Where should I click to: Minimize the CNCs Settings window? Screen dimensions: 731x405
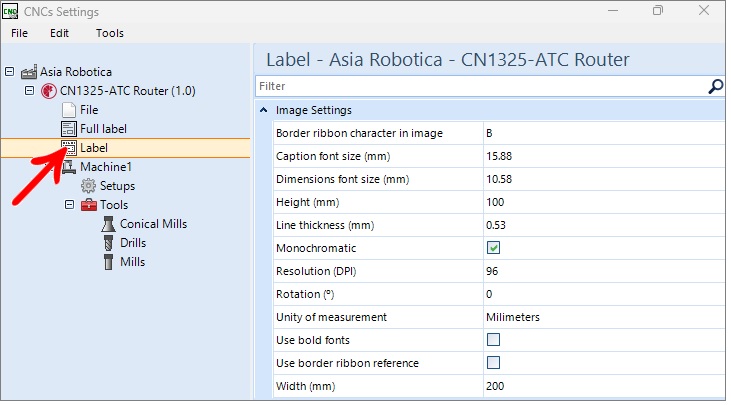click(x=613, y=11)
